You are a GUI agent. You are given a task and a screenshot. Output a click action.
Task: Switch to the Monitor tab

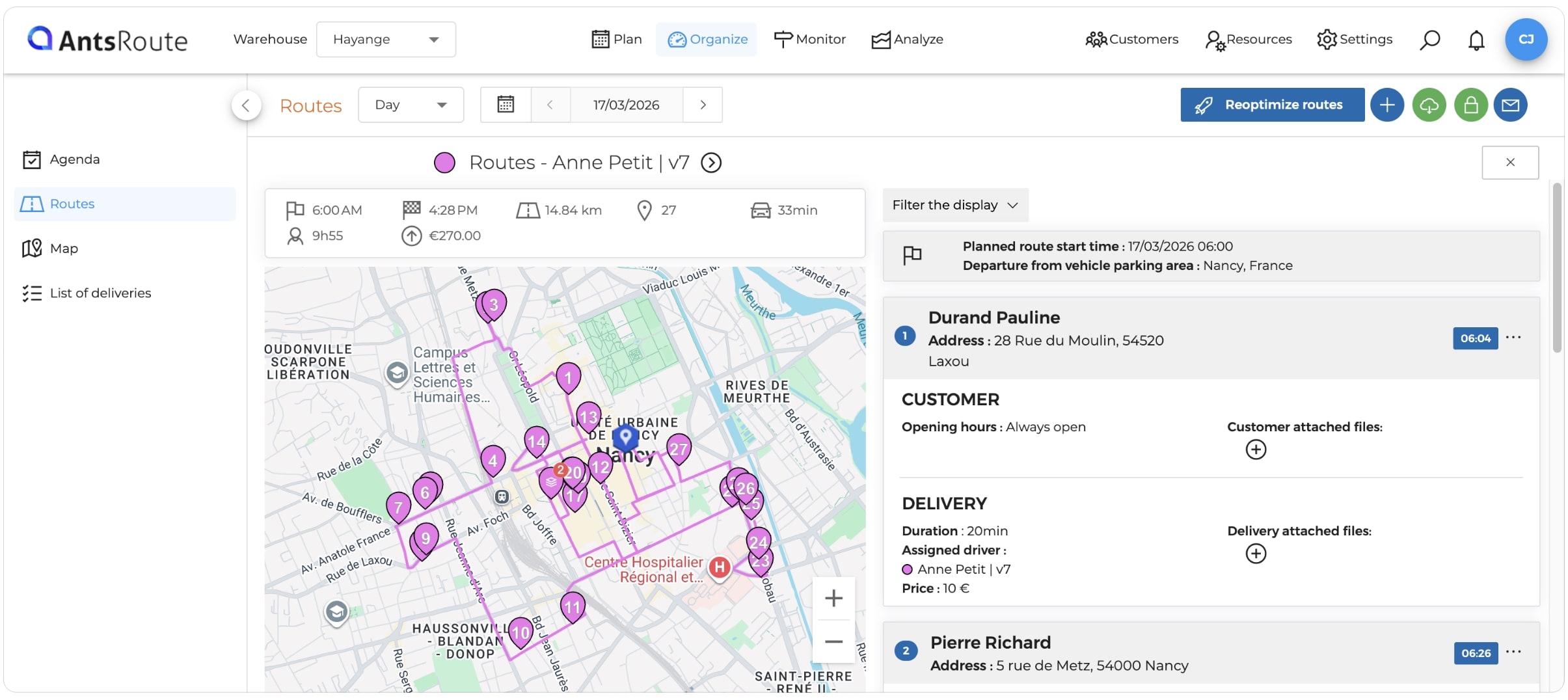pyautogui.click(x=810, y=39)
